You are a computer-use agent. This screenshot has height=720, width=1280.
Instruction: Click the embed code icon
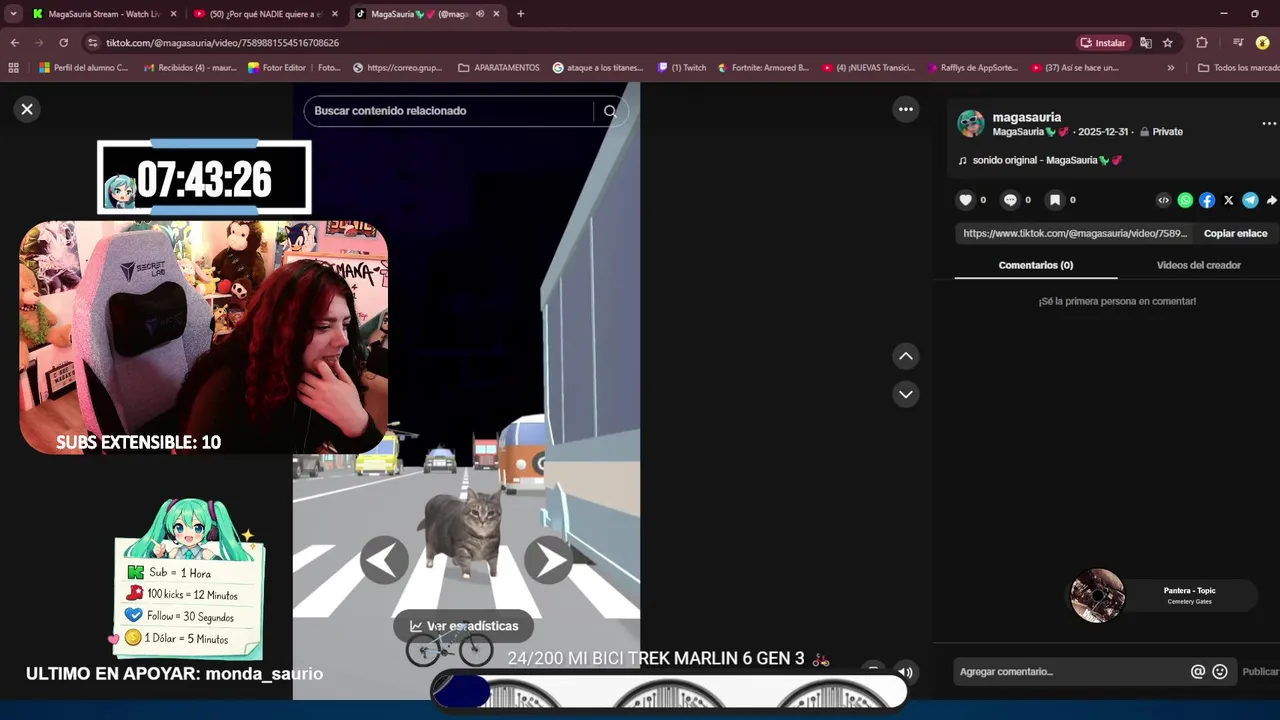(x=1163, y=200)
